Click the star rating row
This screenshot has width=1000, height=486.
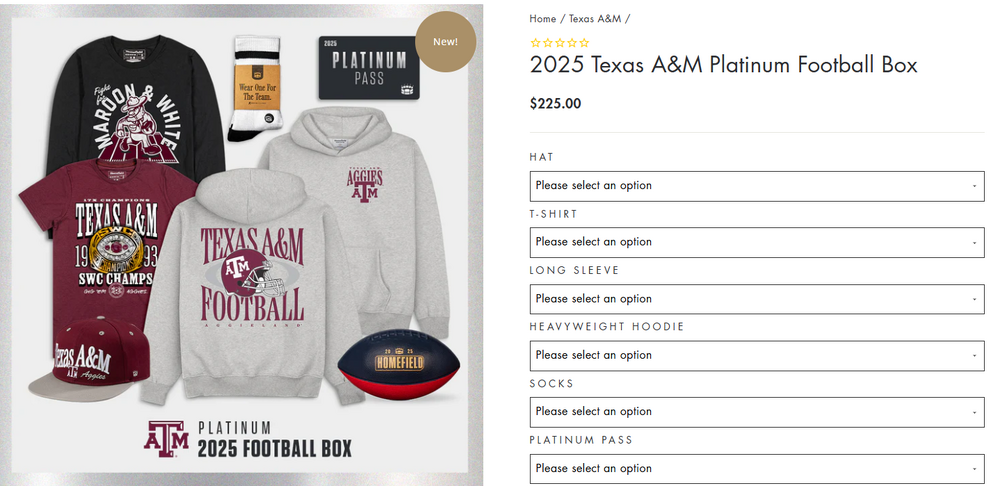pos(560,43)
